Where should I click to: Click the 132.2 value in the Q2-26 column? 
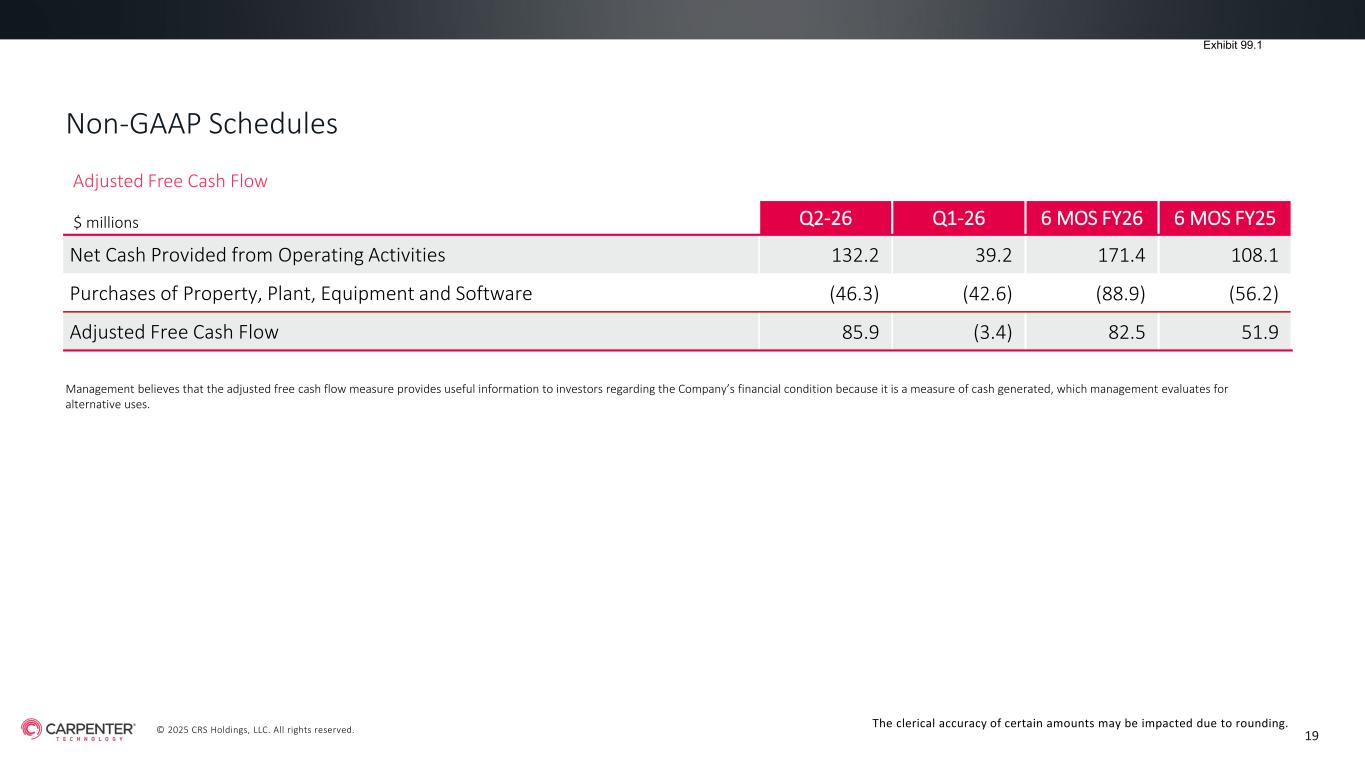point(855,255)
